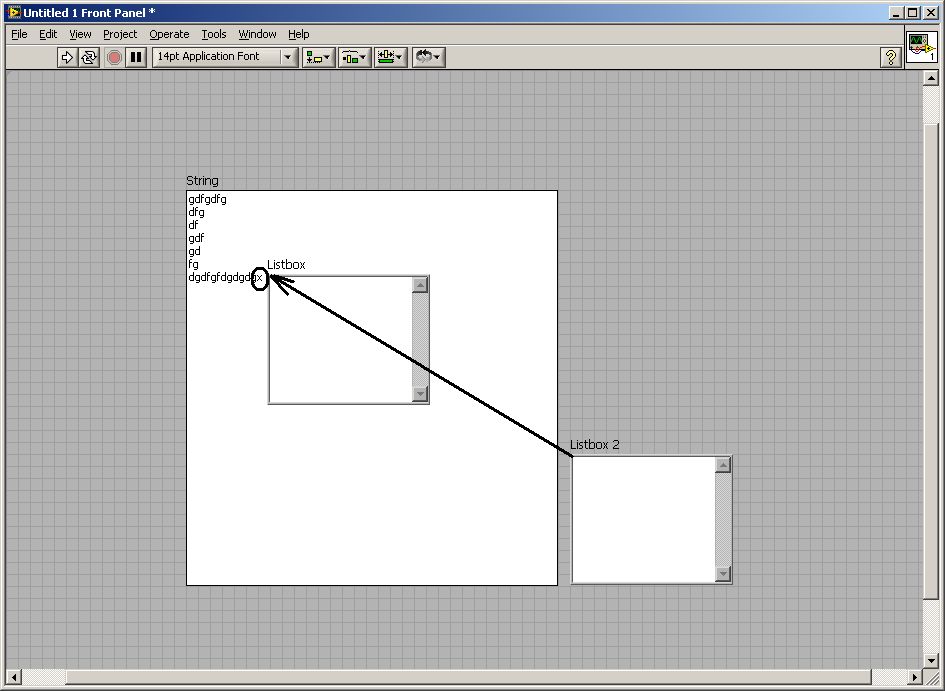The width and height of the screenshot is (945, 691).
Task: Select the Listbox label
Action: [286, 264]
